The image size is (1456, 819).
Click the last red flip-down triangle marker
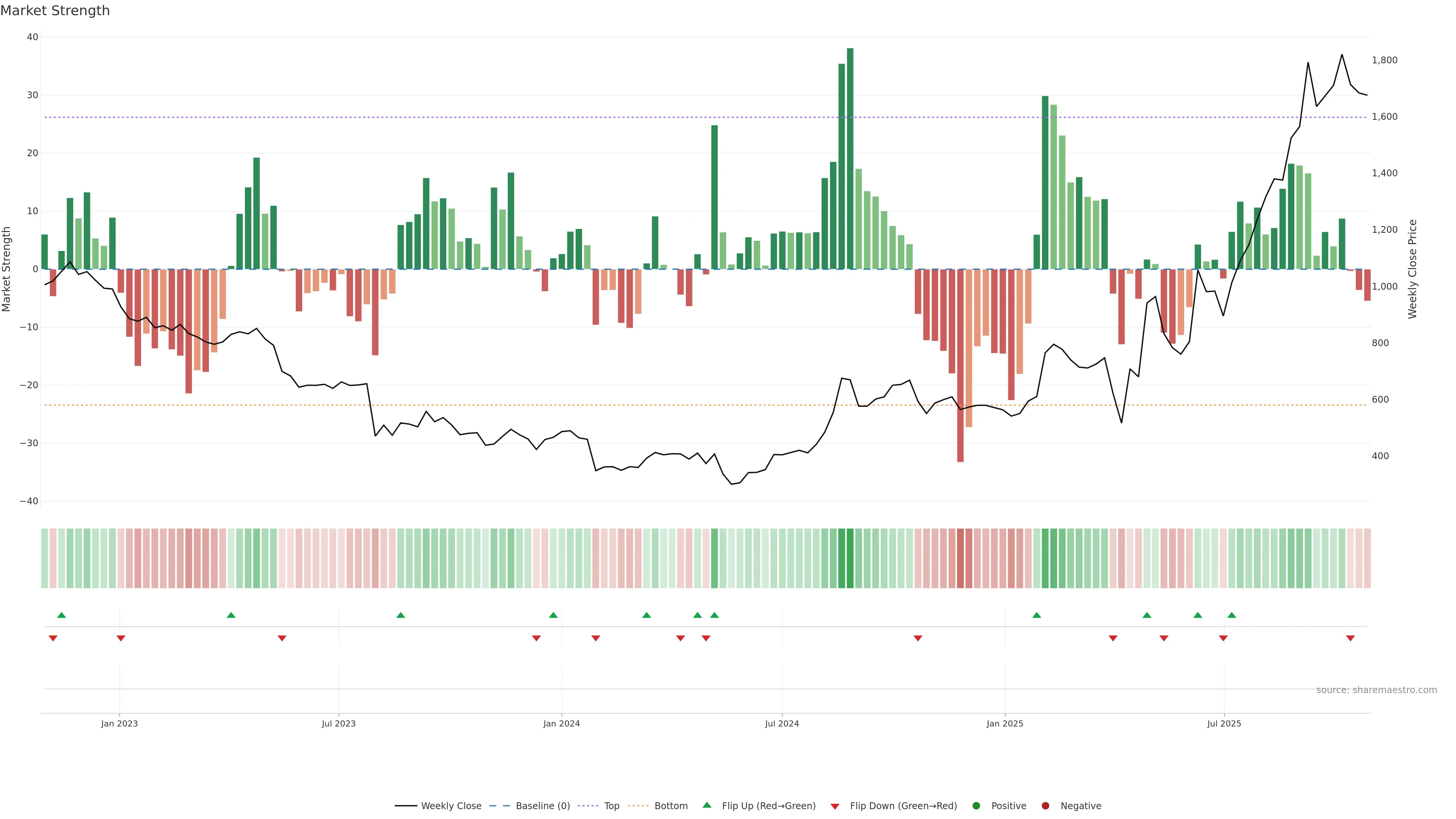click(1350, 638)
